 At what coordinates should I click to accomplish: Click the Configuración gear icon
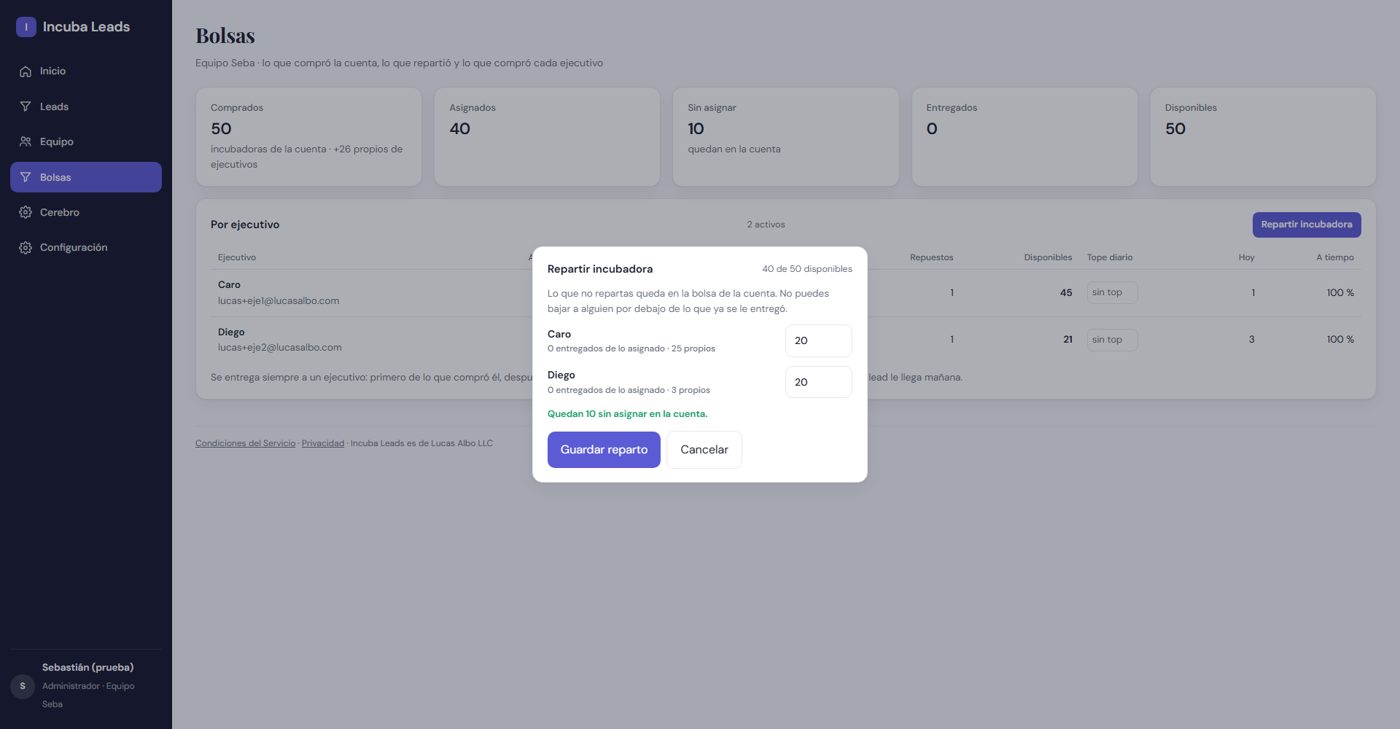coord(25,247)
